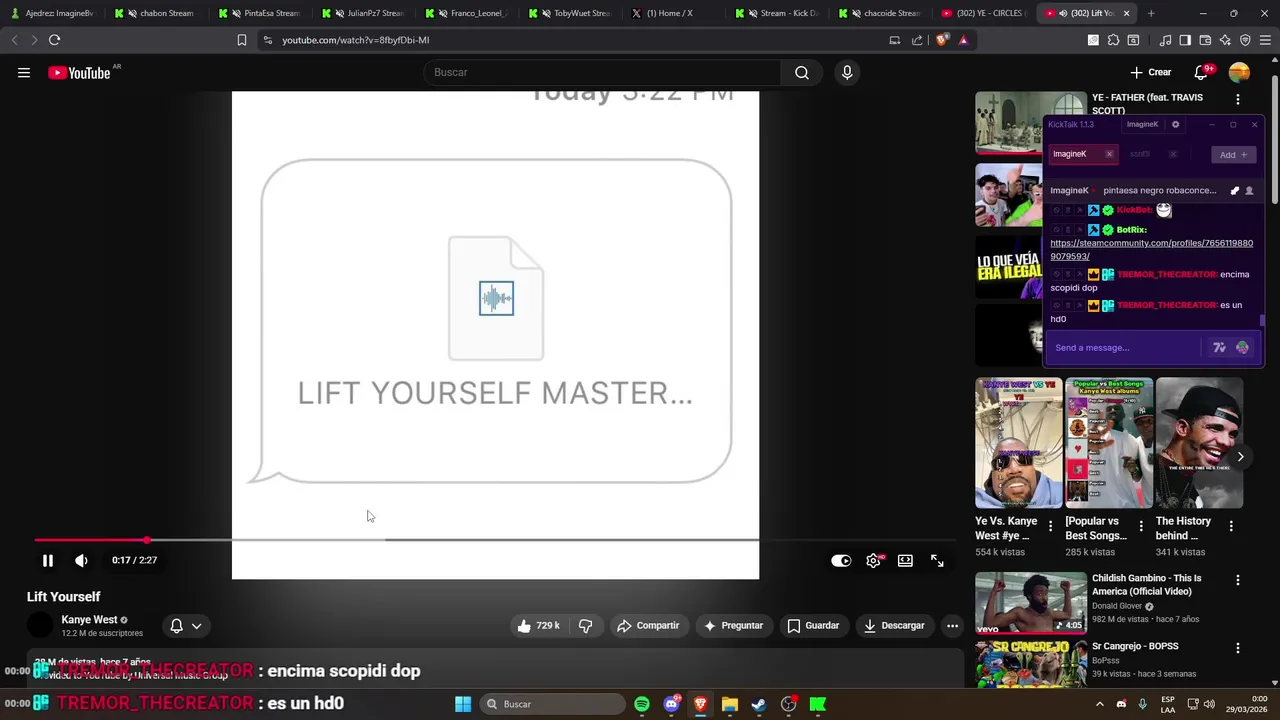1280x720 pixels.
Task: Open YouTube player settings gear
Action: click(x=873, y=561)
